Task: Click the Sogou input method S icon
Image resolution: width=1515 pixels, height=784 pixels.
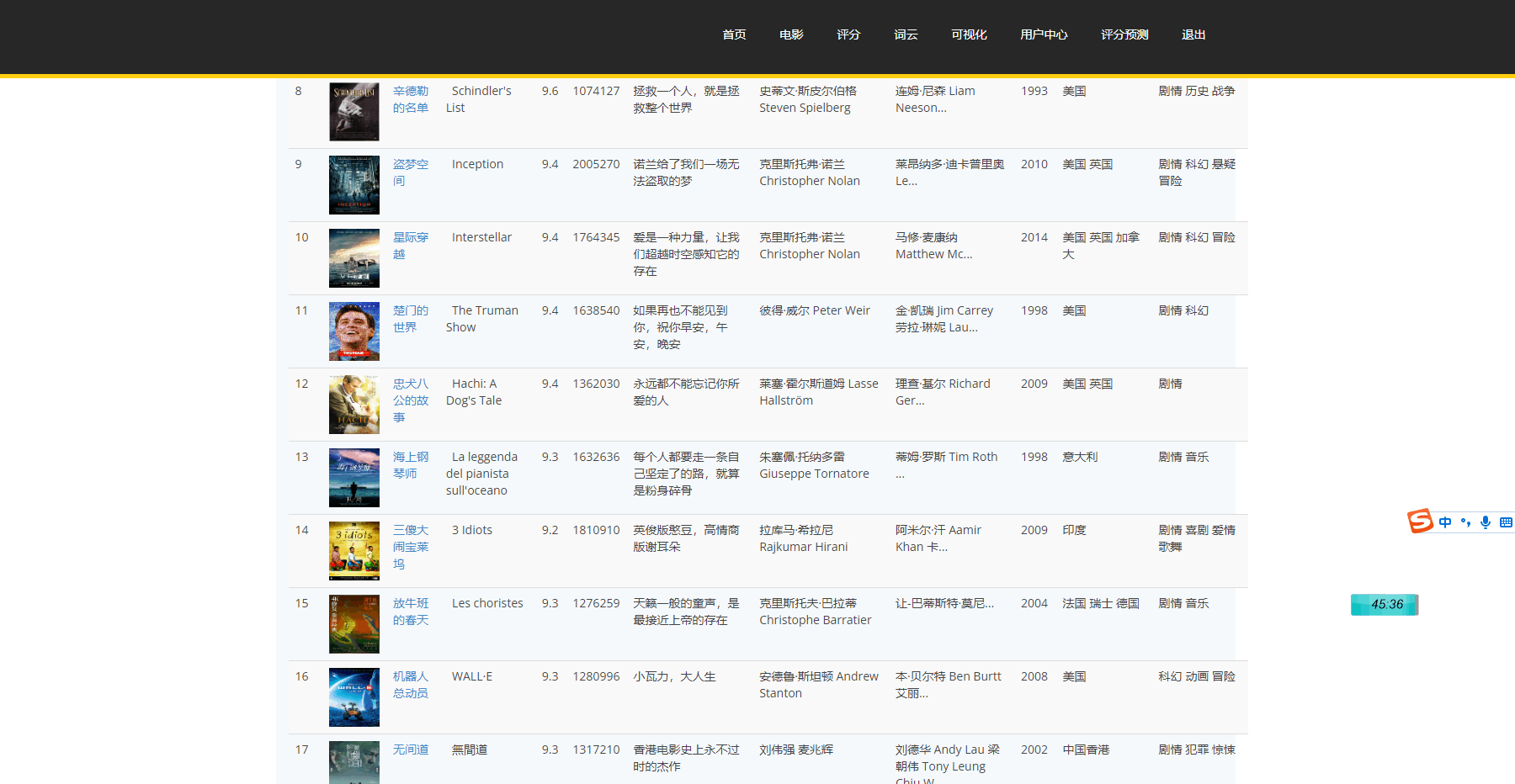Action: (x=1421, y=522)
